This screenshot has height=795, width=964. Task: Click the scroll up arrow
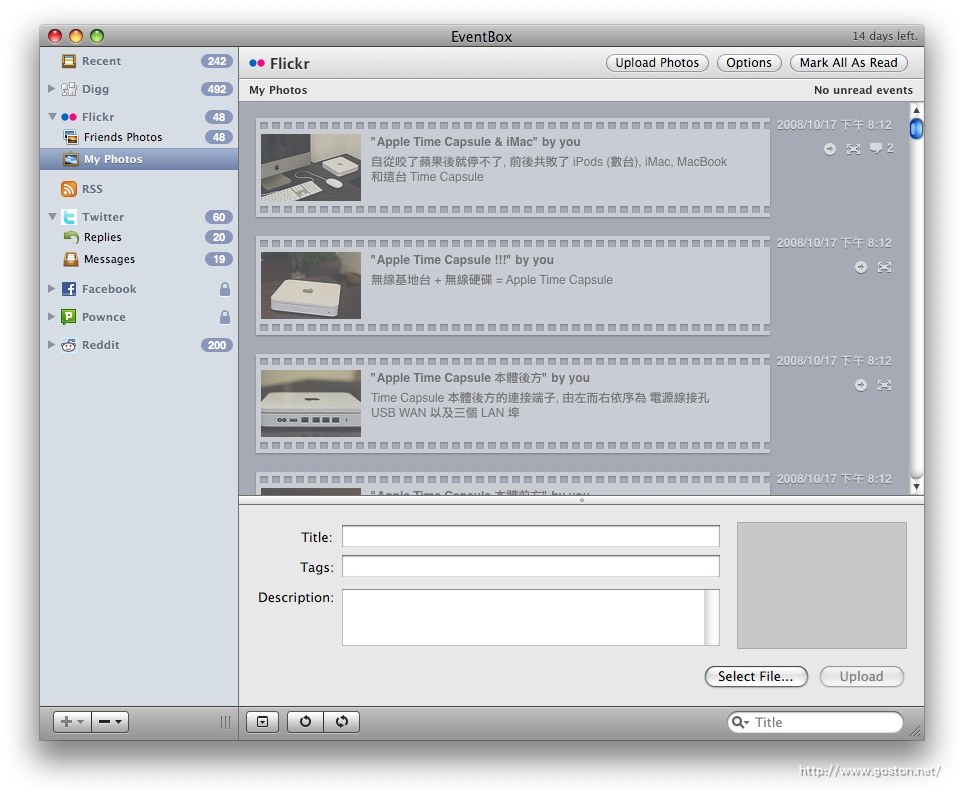coord(916,110)
